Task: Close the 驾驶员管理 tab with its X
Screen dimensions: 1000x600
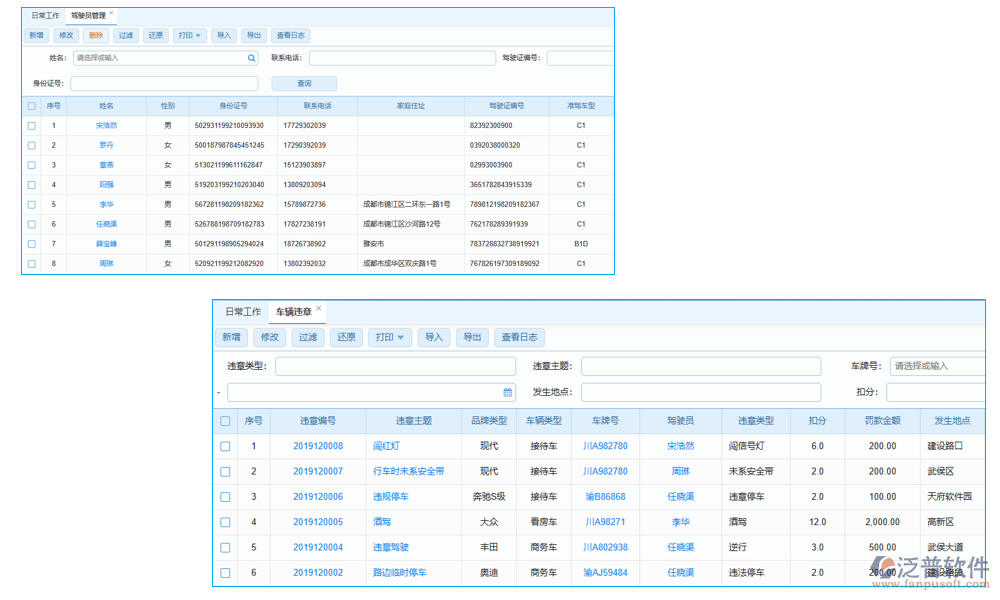Action: pyautogui.click(x=112, y=14)
